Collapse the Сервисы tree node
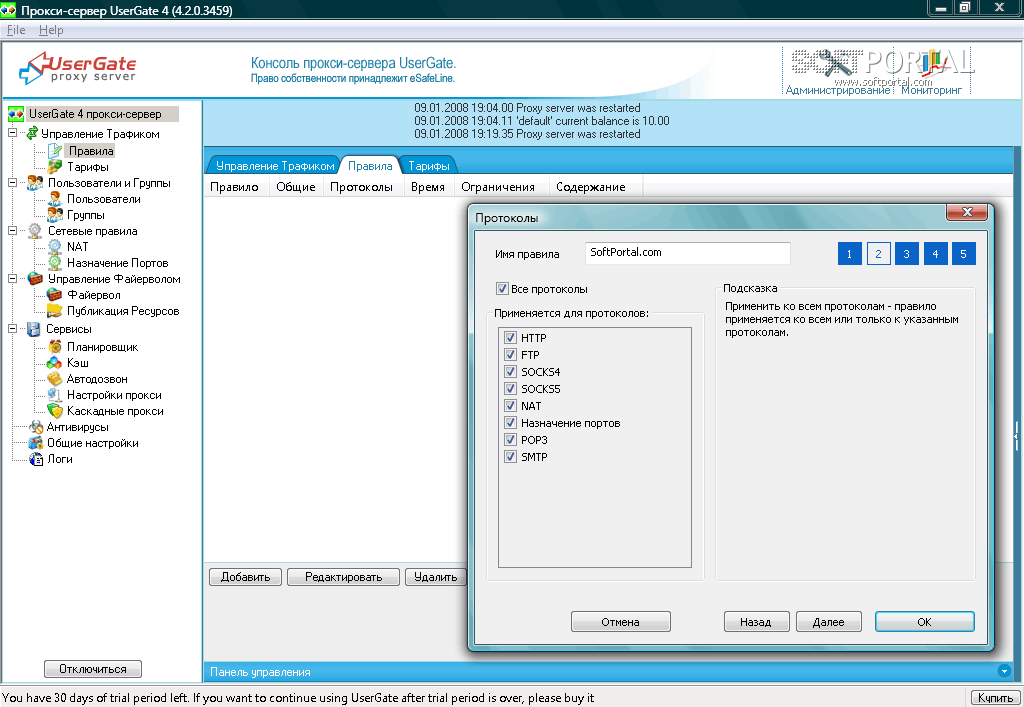Screen dimensions: 1024x707 click(12, 329)
